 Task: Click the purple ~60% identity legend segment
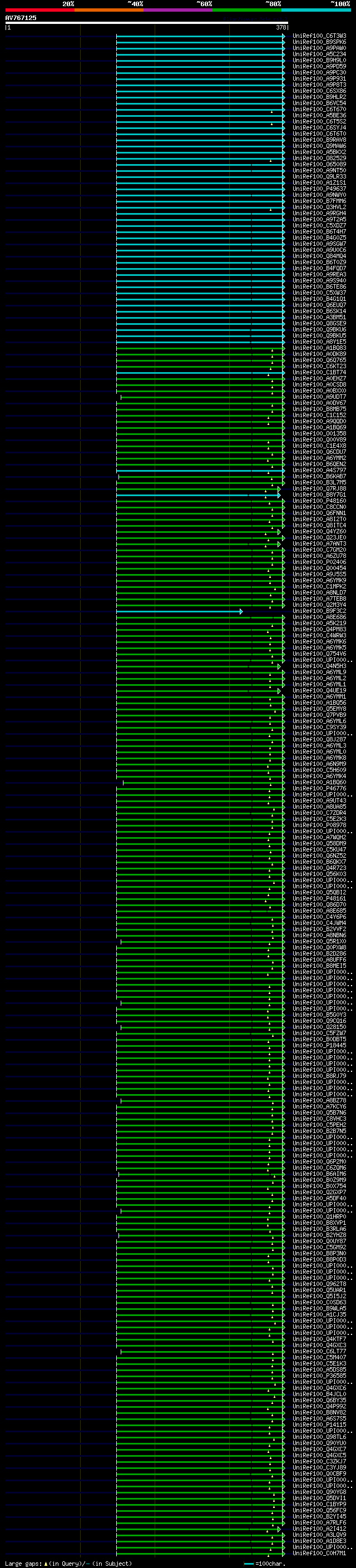click(x=179, y=10)
